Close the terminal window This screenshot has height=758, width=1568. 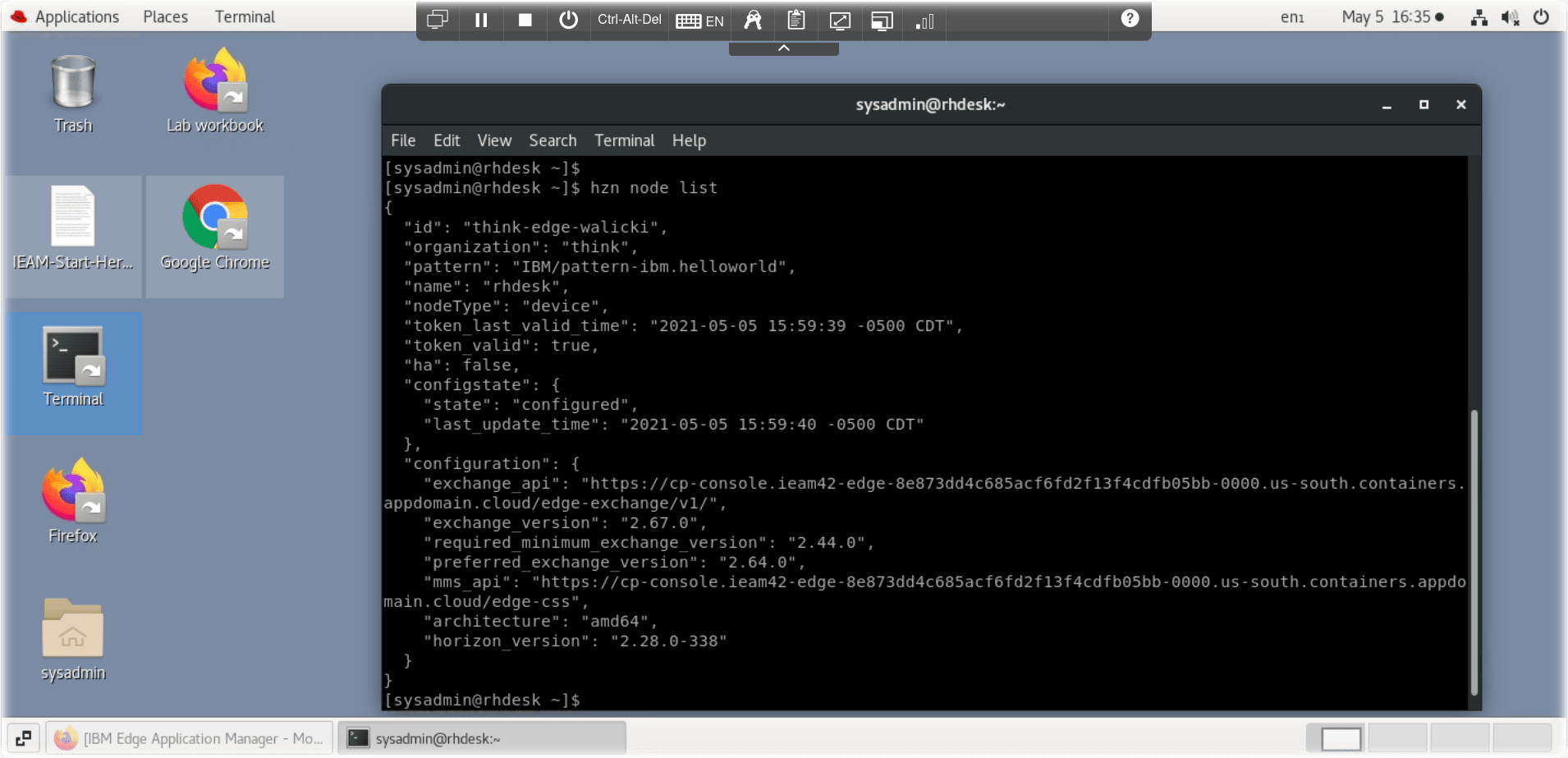point(1460,105)
